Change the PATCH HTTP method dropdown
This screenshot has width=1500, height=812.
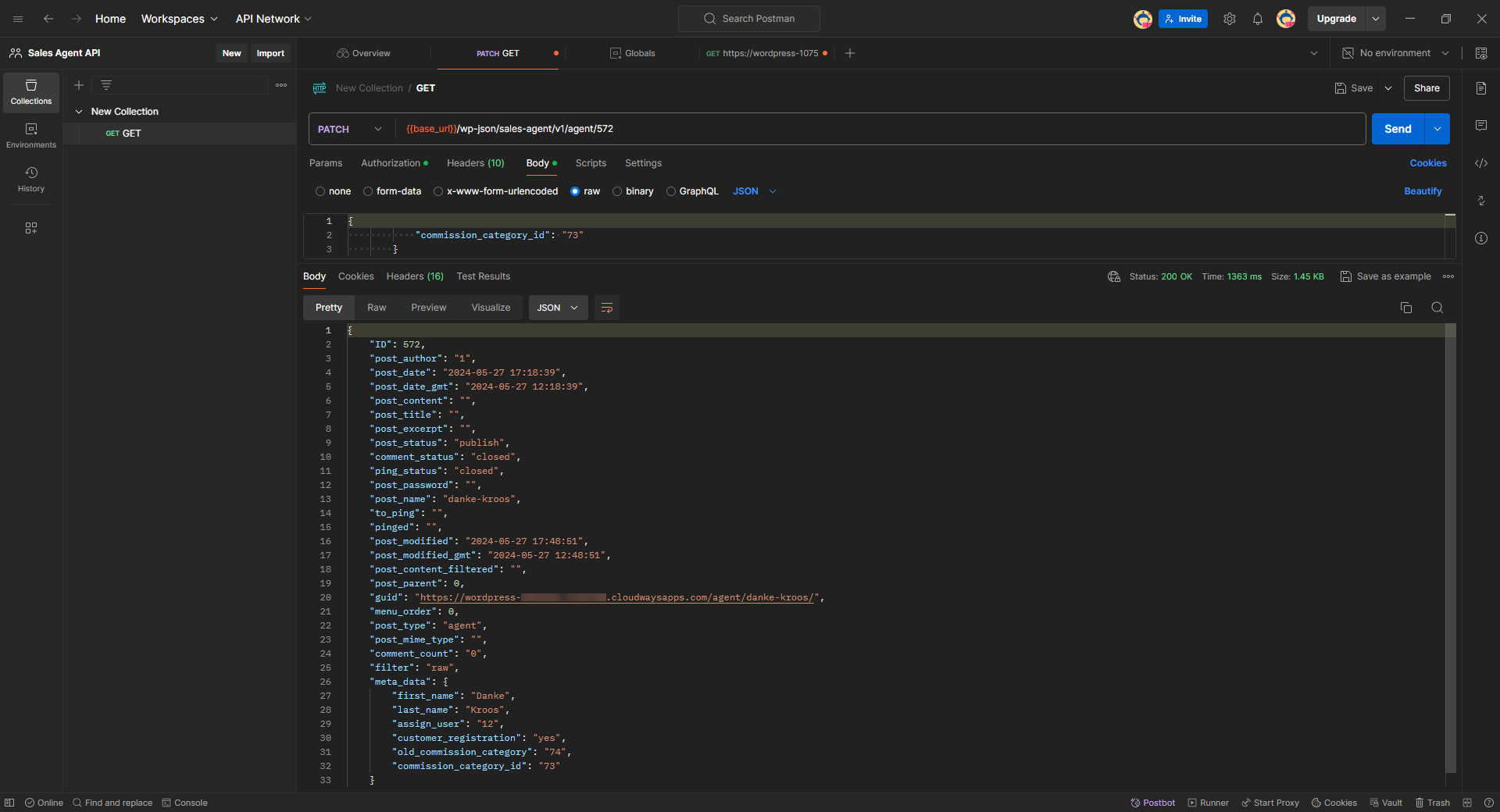pos(350,129)
